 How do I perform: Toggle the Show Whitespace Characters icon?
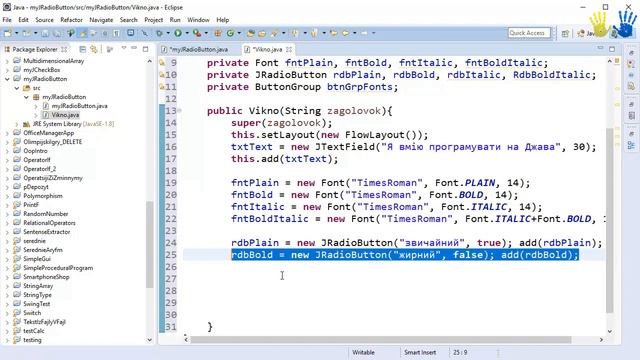(x=117, y=33)
